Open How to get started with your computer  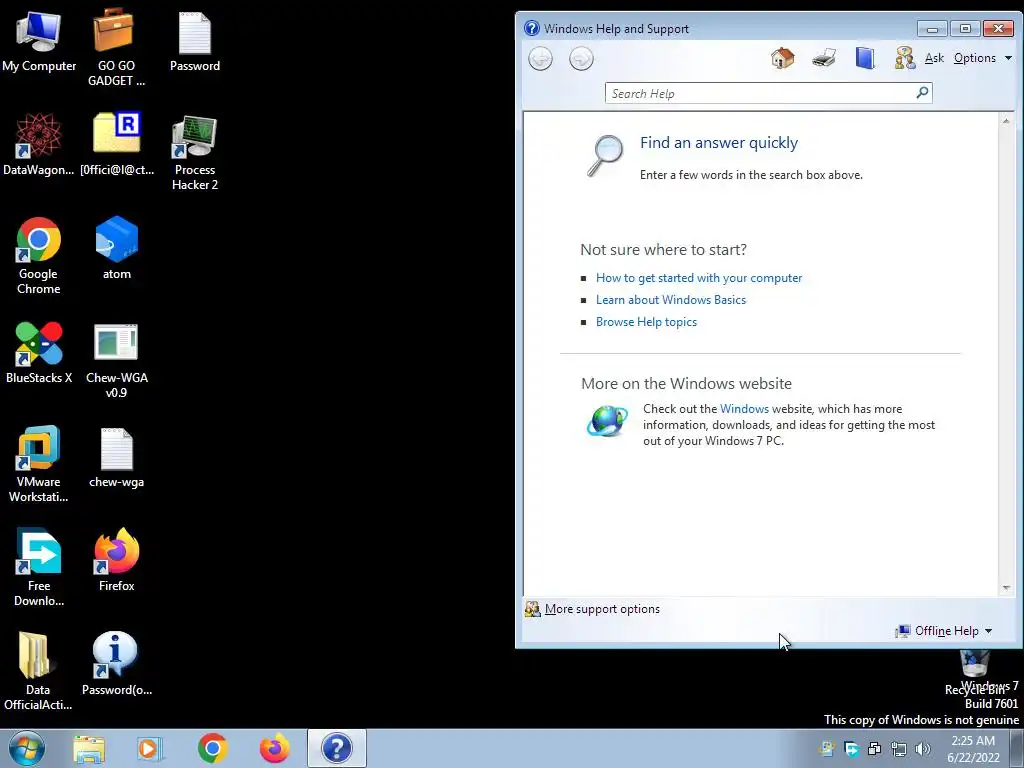point(699,278)
